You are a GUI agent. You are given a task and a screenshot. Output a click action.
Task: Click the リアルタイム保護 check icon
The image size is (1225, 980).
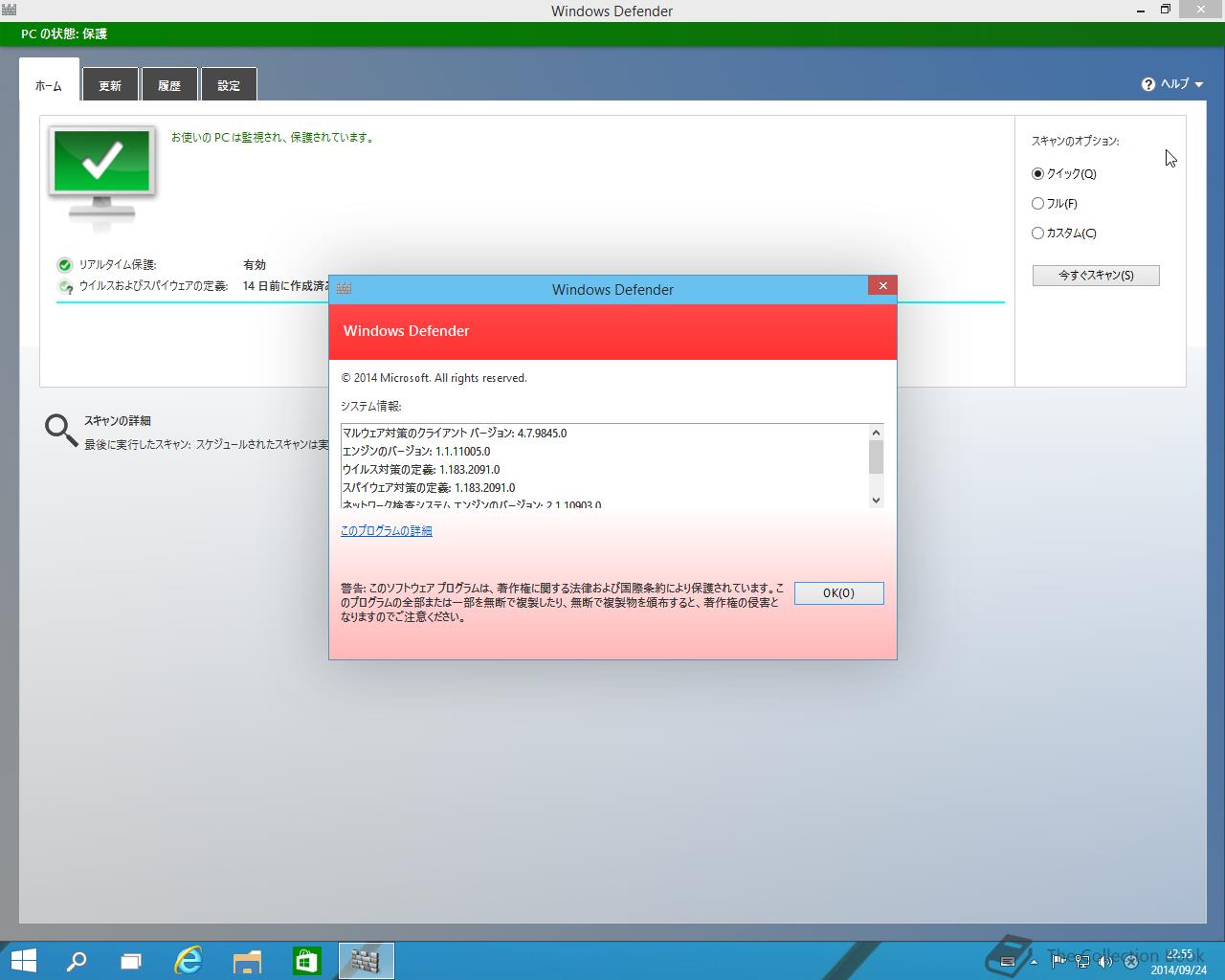[65, 265]
